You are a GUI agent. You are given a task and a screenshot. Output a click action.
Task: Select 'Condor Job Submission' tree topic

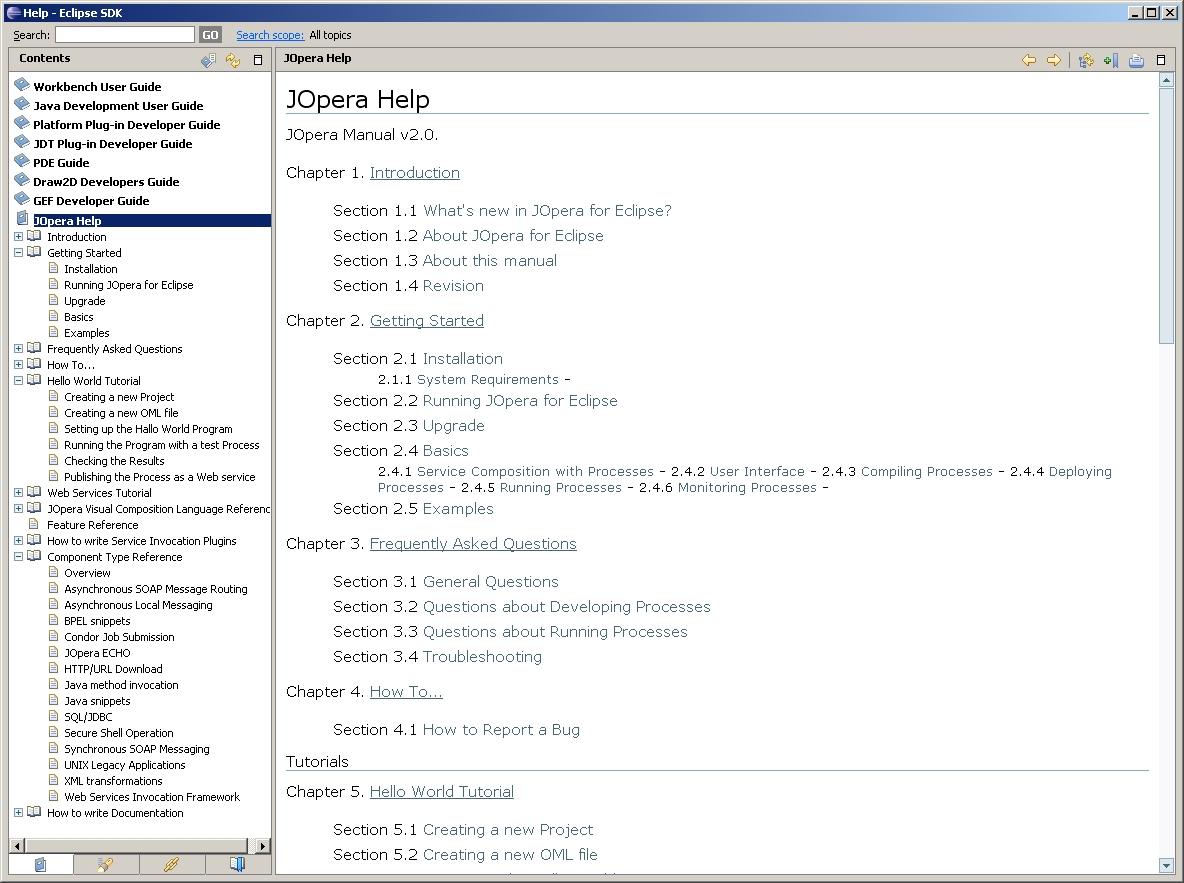[x=119, y=637]
